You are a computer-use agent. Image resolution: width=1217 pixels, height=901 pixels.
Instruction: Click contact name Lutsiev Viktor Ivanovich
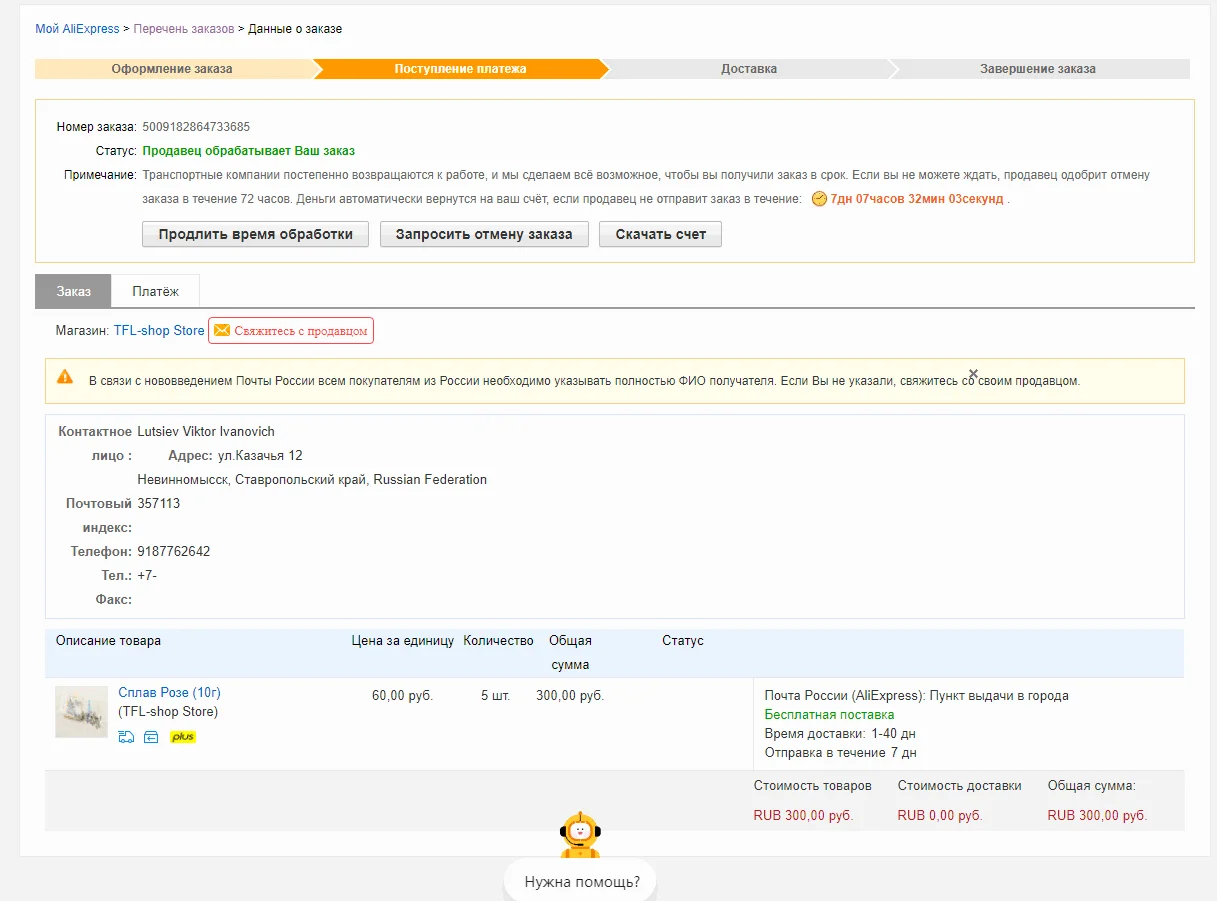206,431
